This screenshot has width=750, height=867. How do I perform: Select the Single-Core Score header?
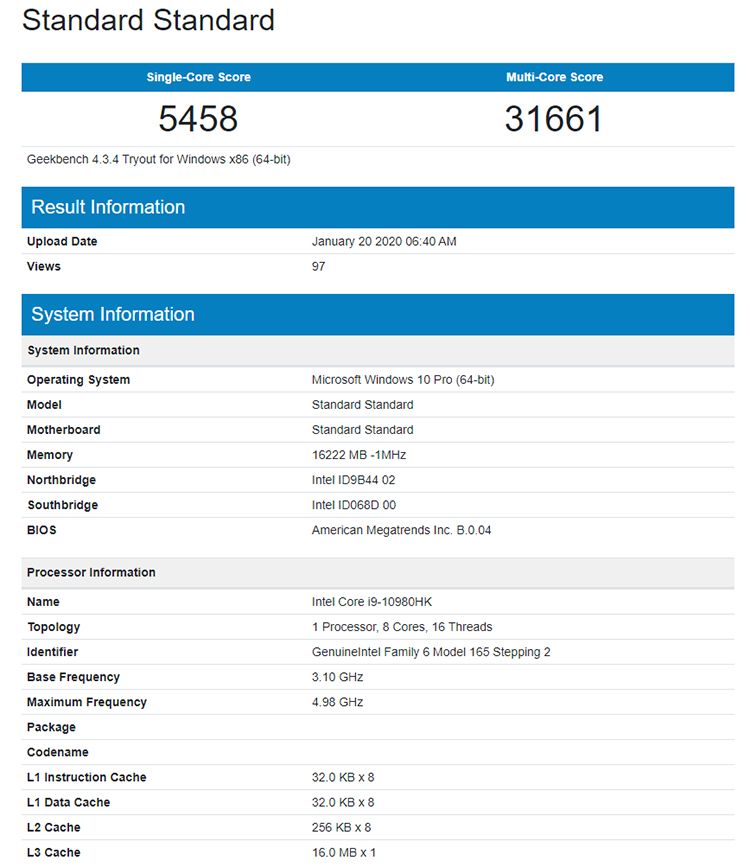pyautogui.click(x=199, y=77)
